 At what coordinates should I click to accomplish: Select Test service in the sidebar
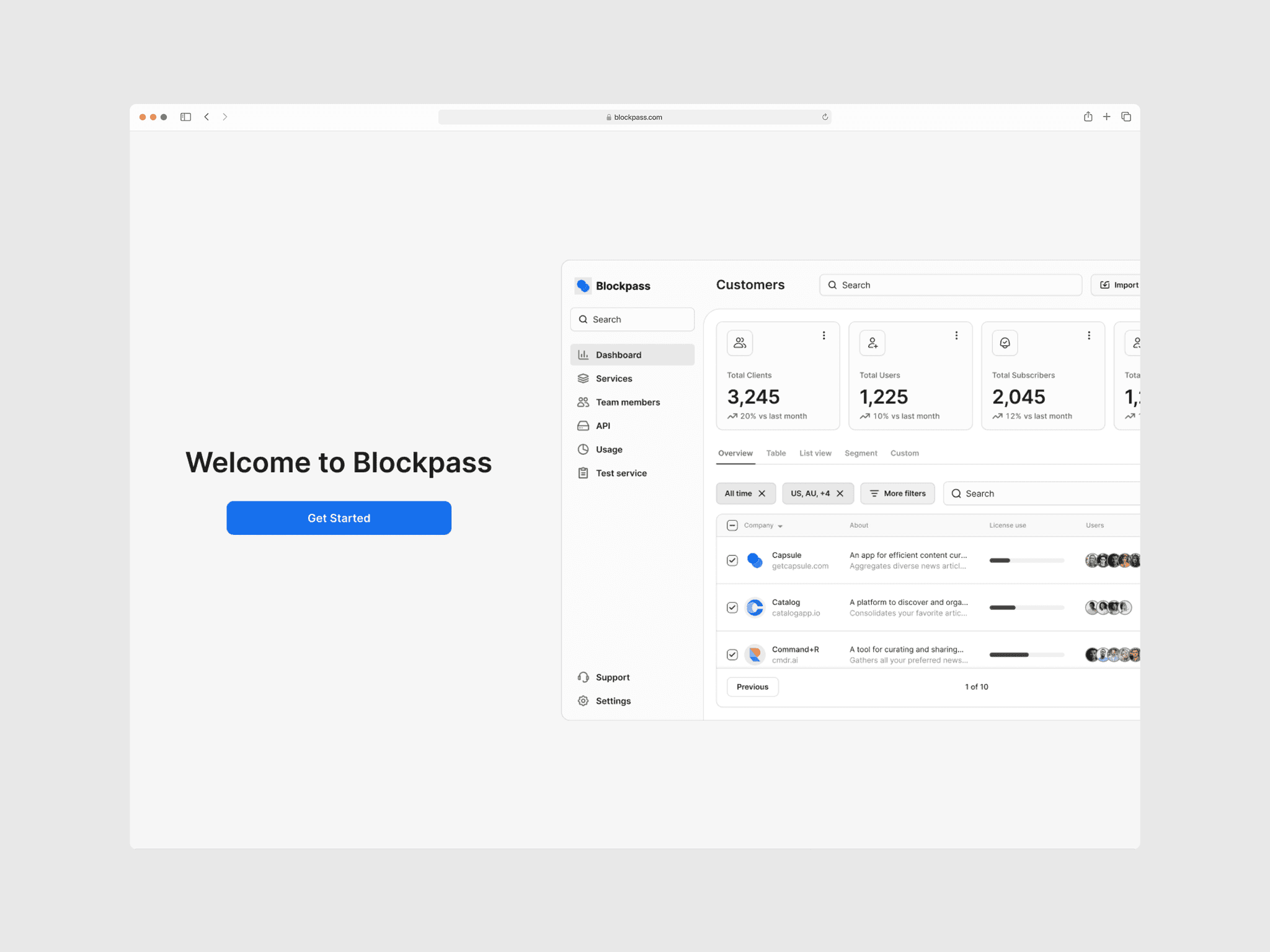[x=619, y=473]
